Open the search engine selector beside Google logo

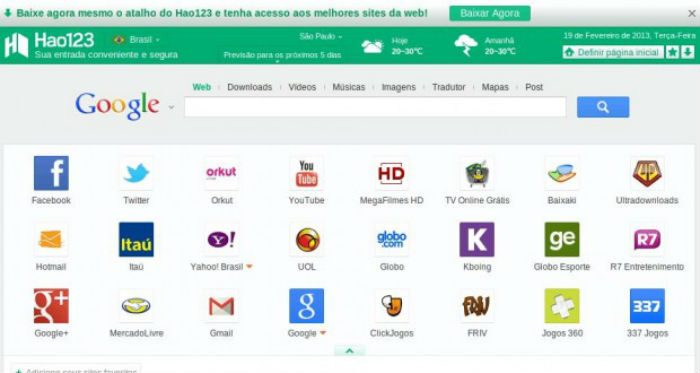tap(171, 107)
